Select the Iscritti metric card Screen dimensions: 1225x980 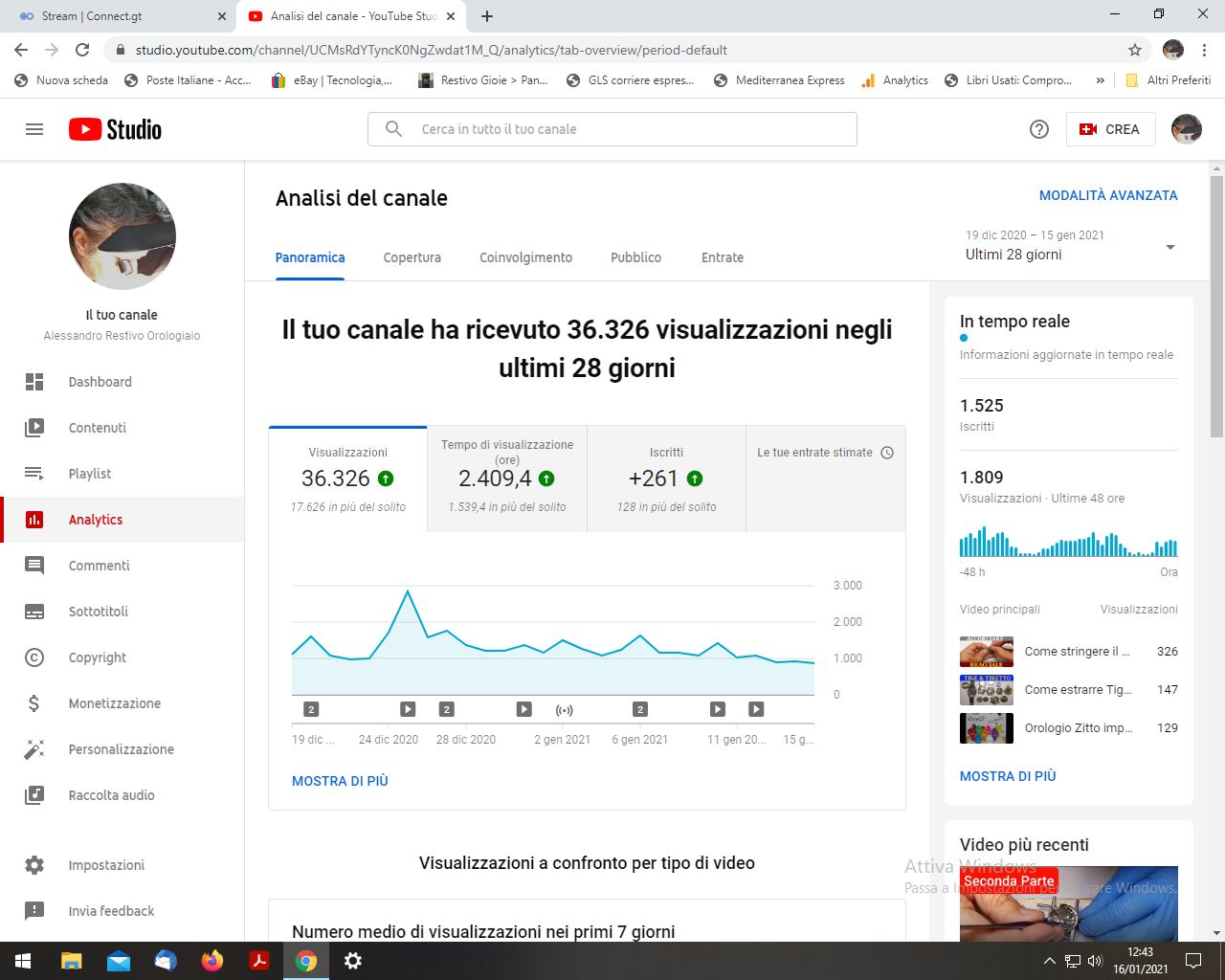coord(667,479)
